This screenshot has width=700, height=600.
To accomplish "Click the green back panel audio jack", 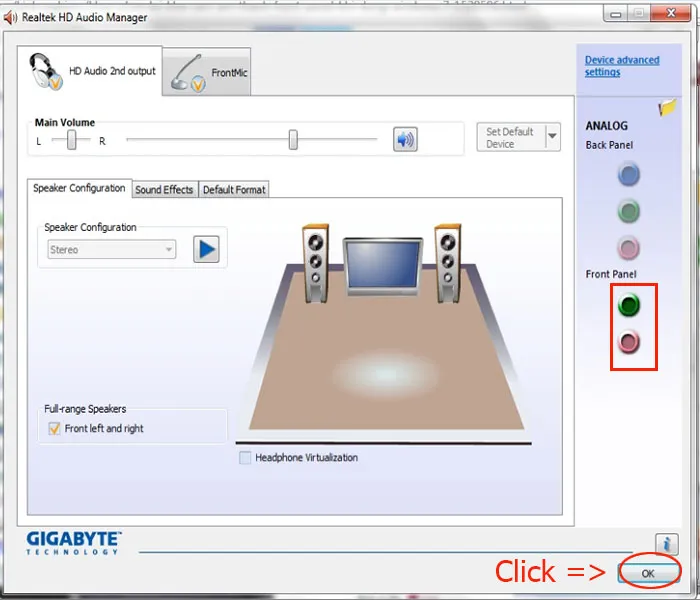I will pyautogui.click(x=628, y=212).
